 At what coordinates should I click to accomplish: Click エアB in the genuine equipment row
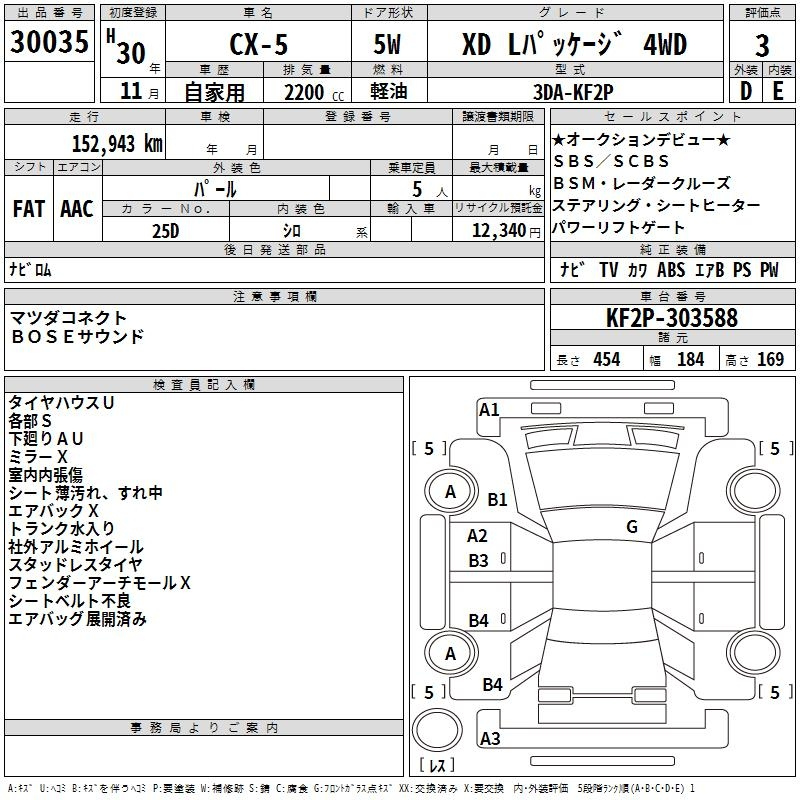point(709,270)
